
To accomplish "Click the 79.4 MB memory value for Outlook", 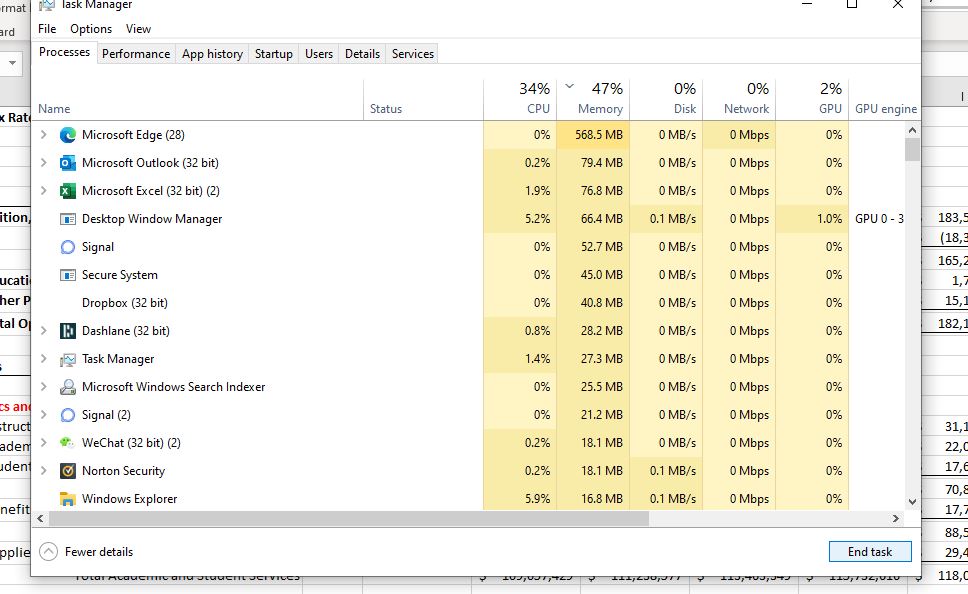I will click(601, 163).
